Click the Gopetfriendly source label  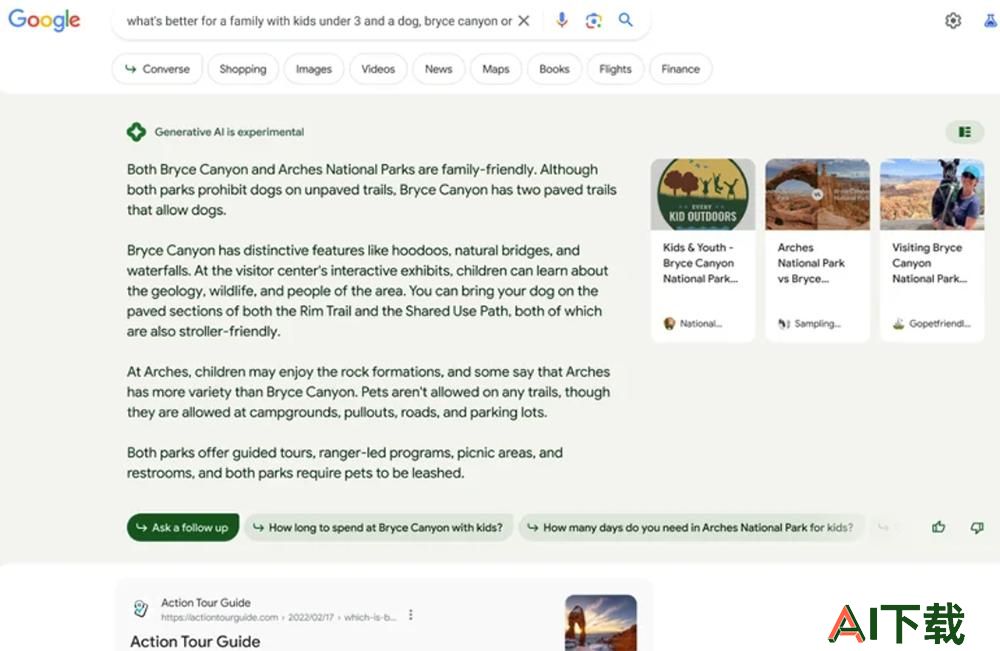tap(939, 324)
